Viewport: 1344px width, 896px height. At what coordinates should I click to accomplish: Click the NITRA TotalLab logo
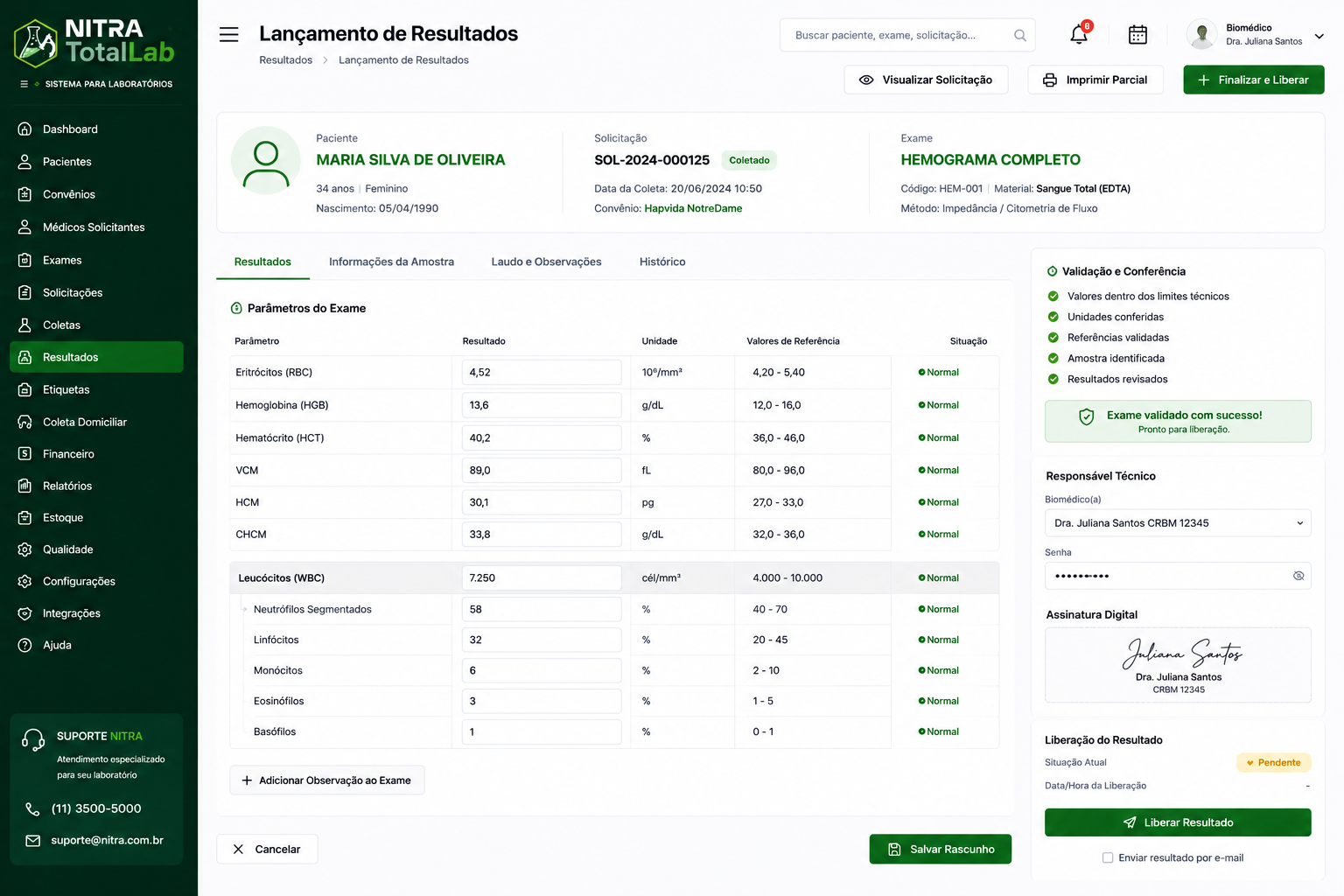point(94,42)
